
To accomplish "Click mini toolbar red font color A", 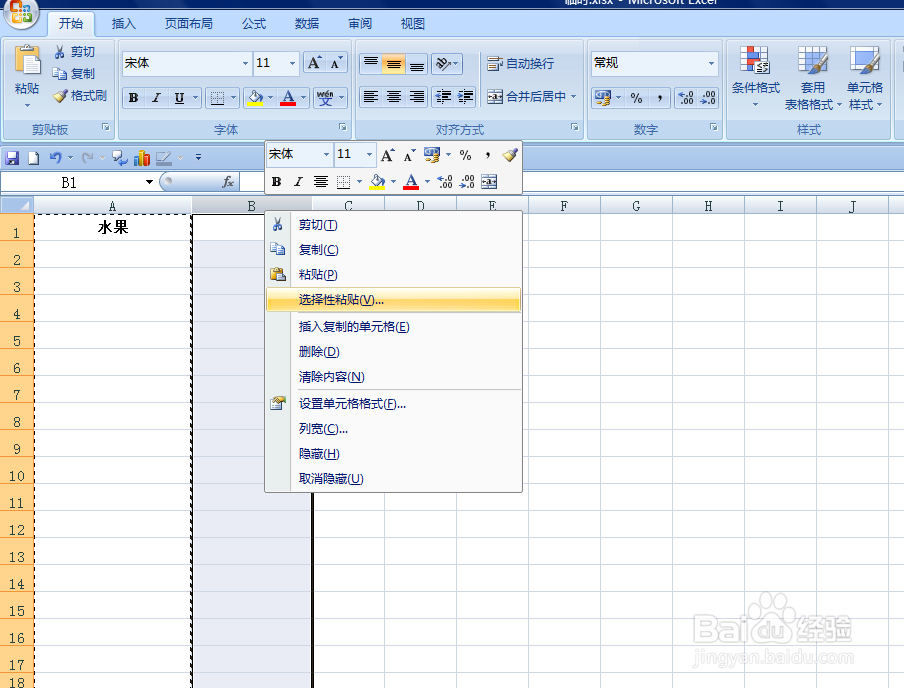I will coord(411,182).
